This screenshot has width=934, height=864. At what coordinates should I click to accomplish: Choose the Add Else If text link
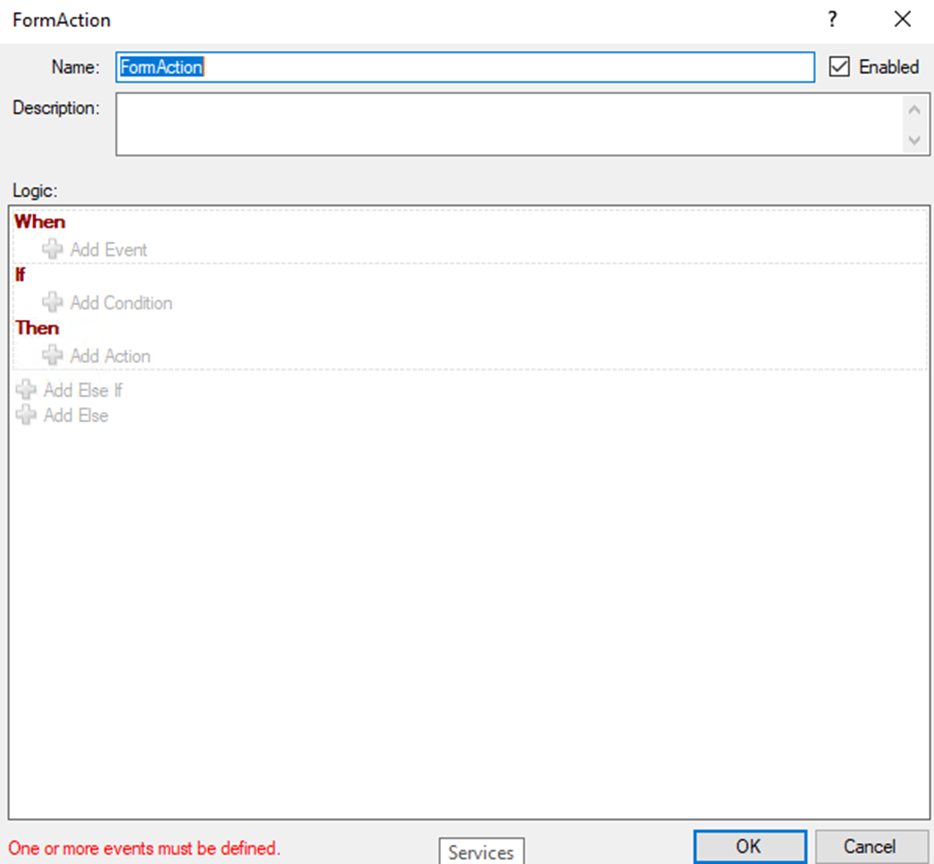pyautogui.click(x=83, y=390)
